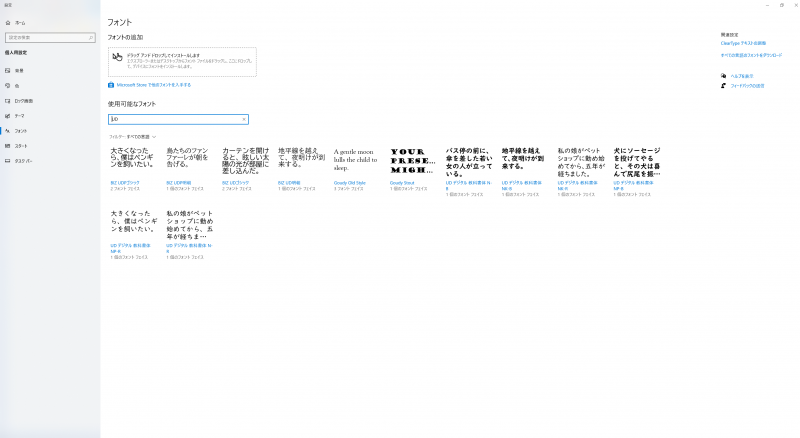The height and width of the screenshot is (438, 800).
Task: Open the BIZ UDPゴシック font card
Action: [133, 169]
